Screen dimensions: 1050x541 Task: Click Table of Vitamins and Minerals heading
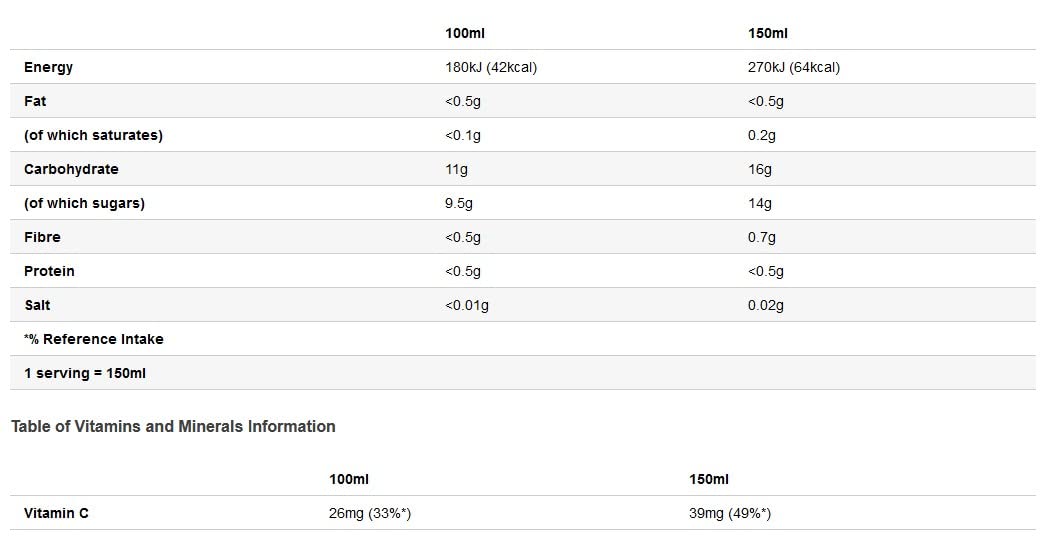[x=173, y=426]
